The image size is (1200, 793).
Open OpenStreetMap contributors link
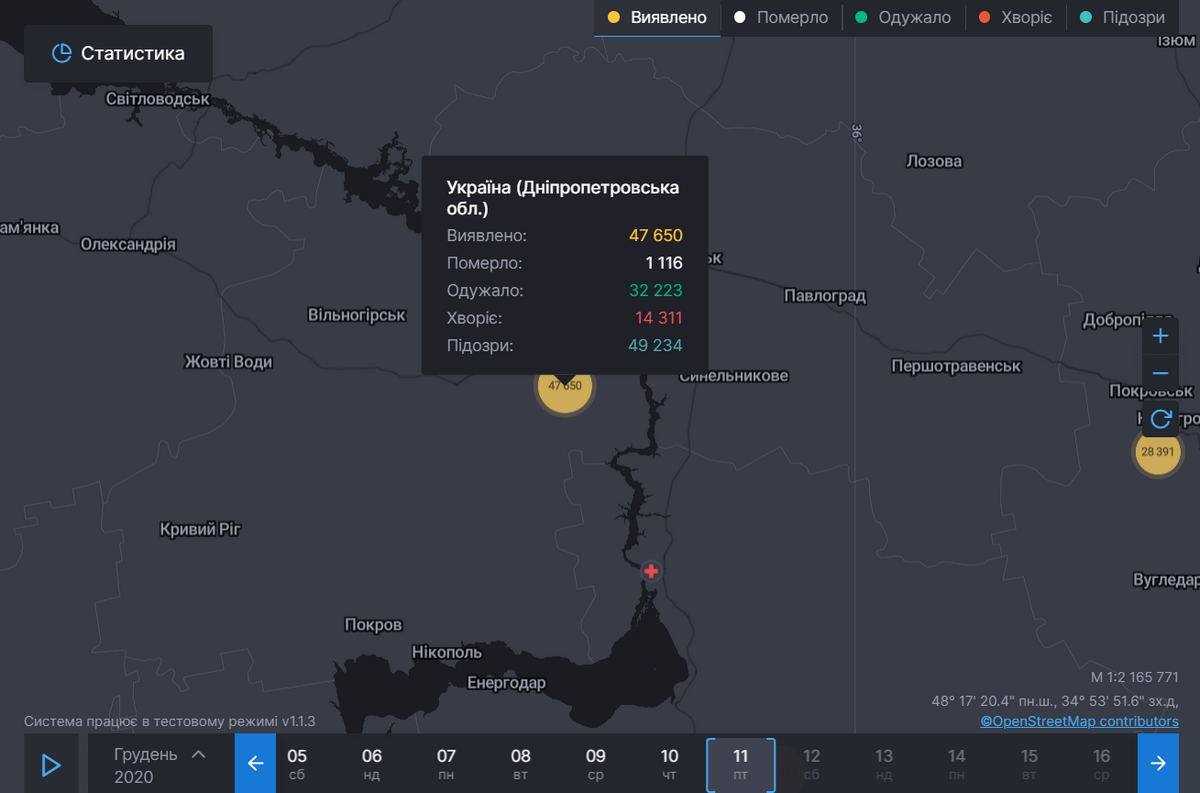pos(1079,721)
